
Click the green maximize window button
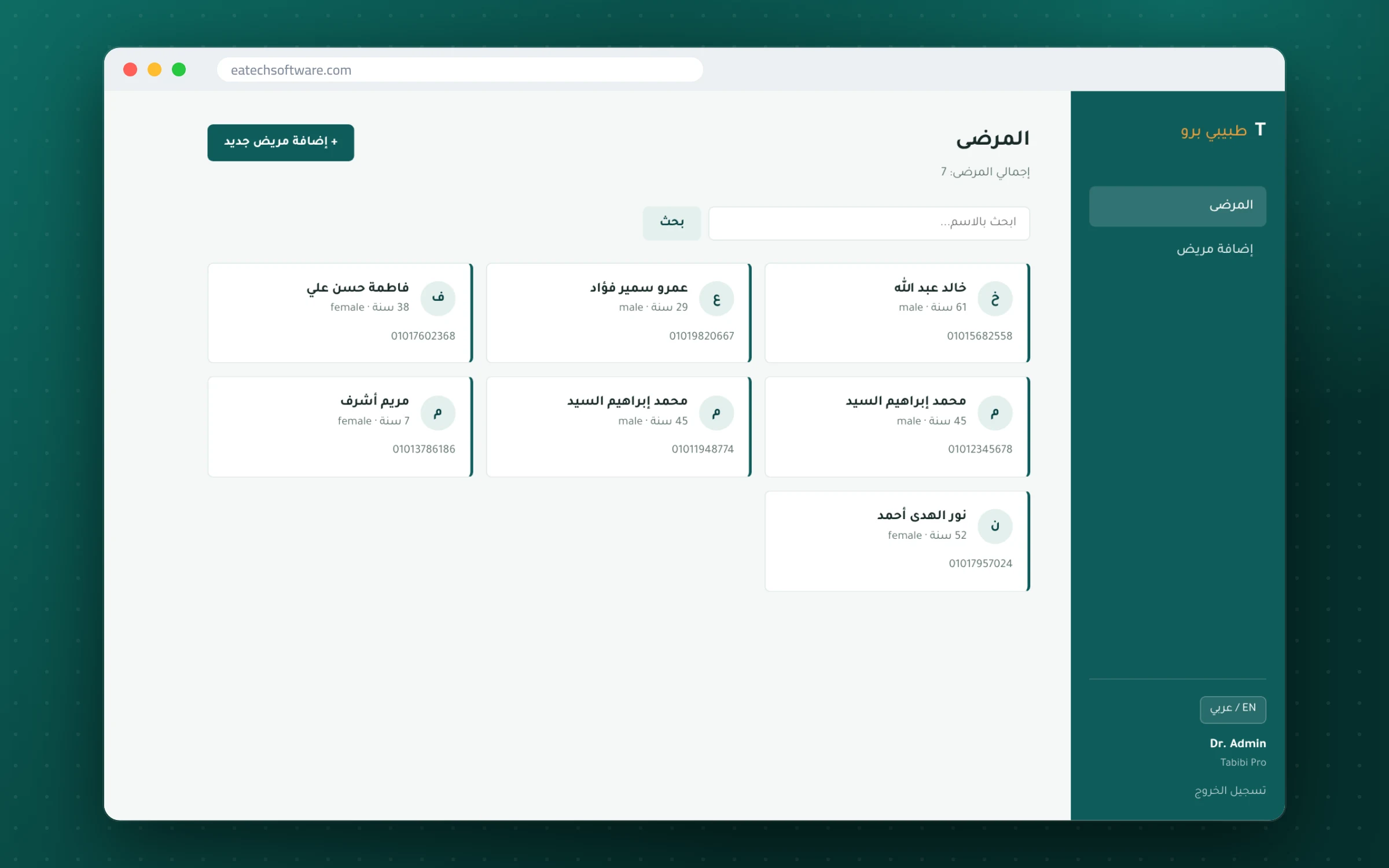click(179, 69)
